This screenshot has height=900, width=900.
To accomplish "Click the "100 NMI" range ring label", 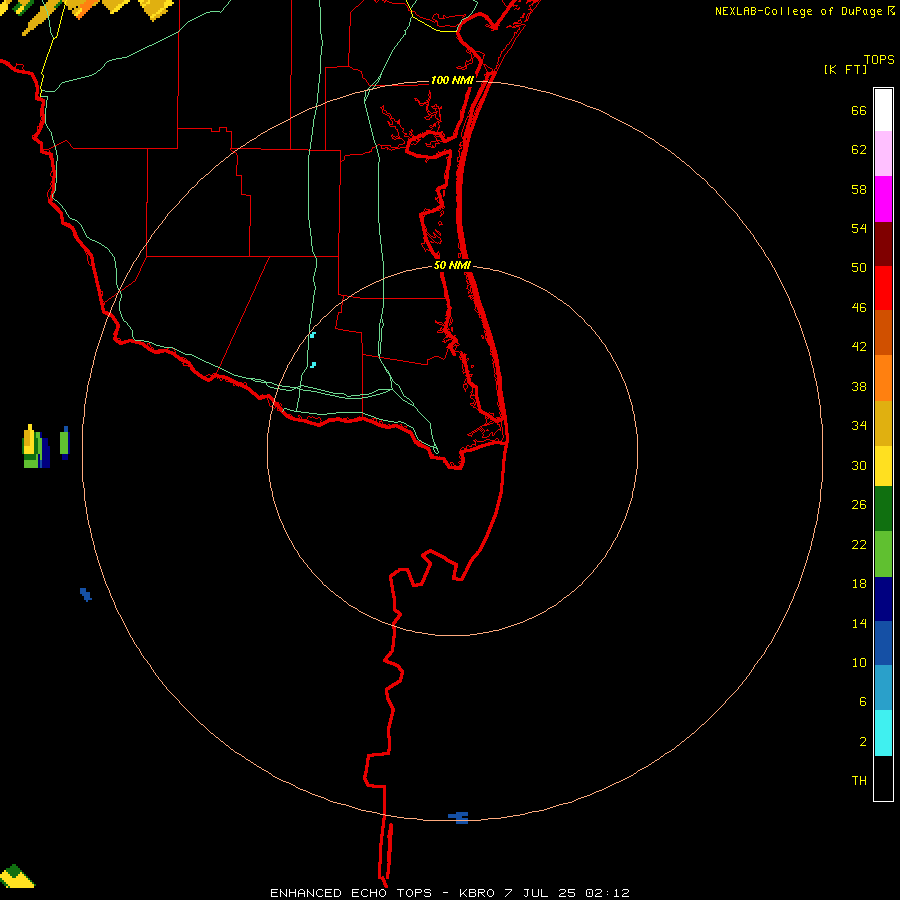I will tap(452, 80).
